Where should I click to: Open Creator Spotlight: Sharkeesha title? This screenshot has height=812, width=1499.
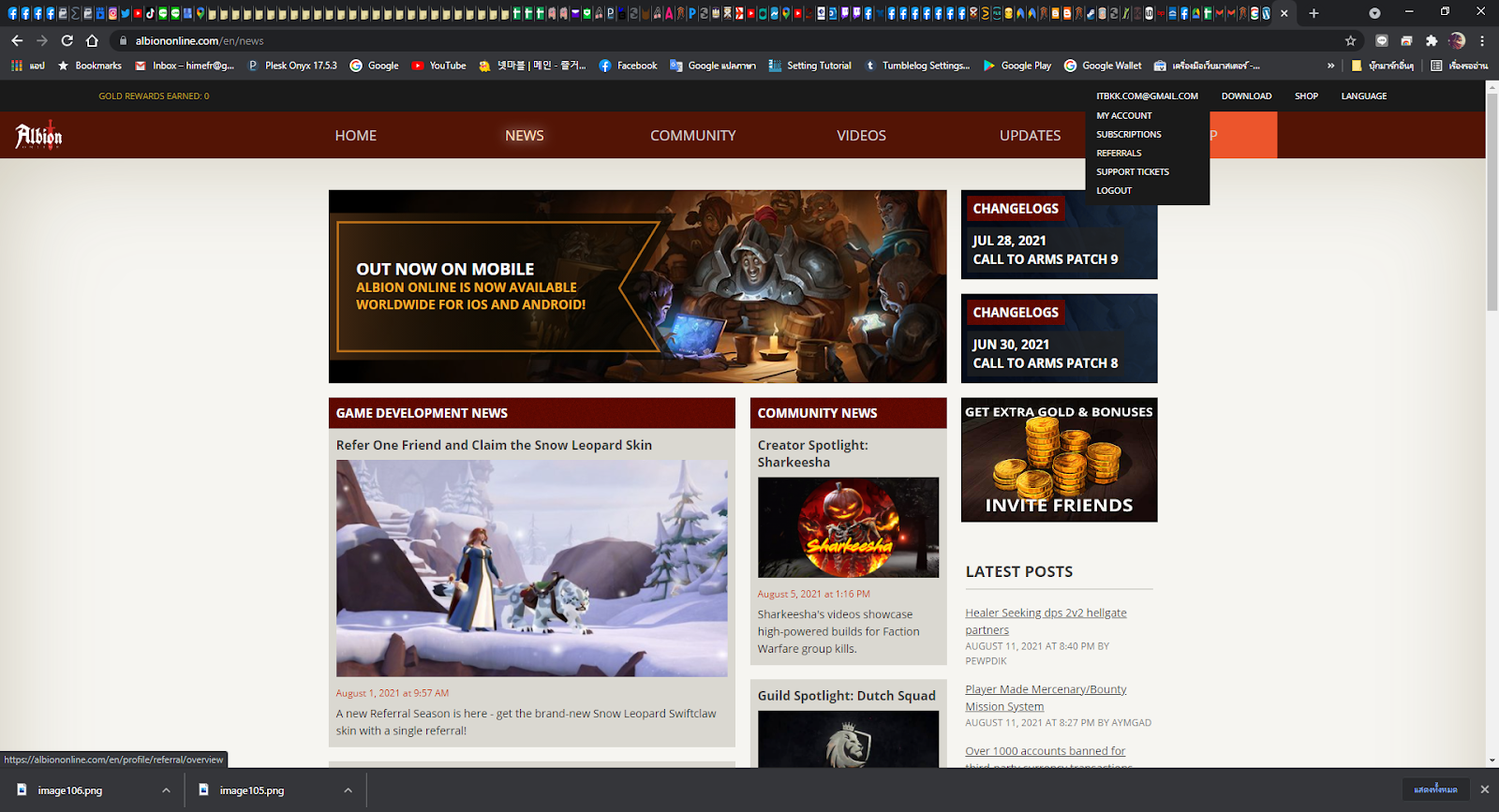tap(813, 453)
